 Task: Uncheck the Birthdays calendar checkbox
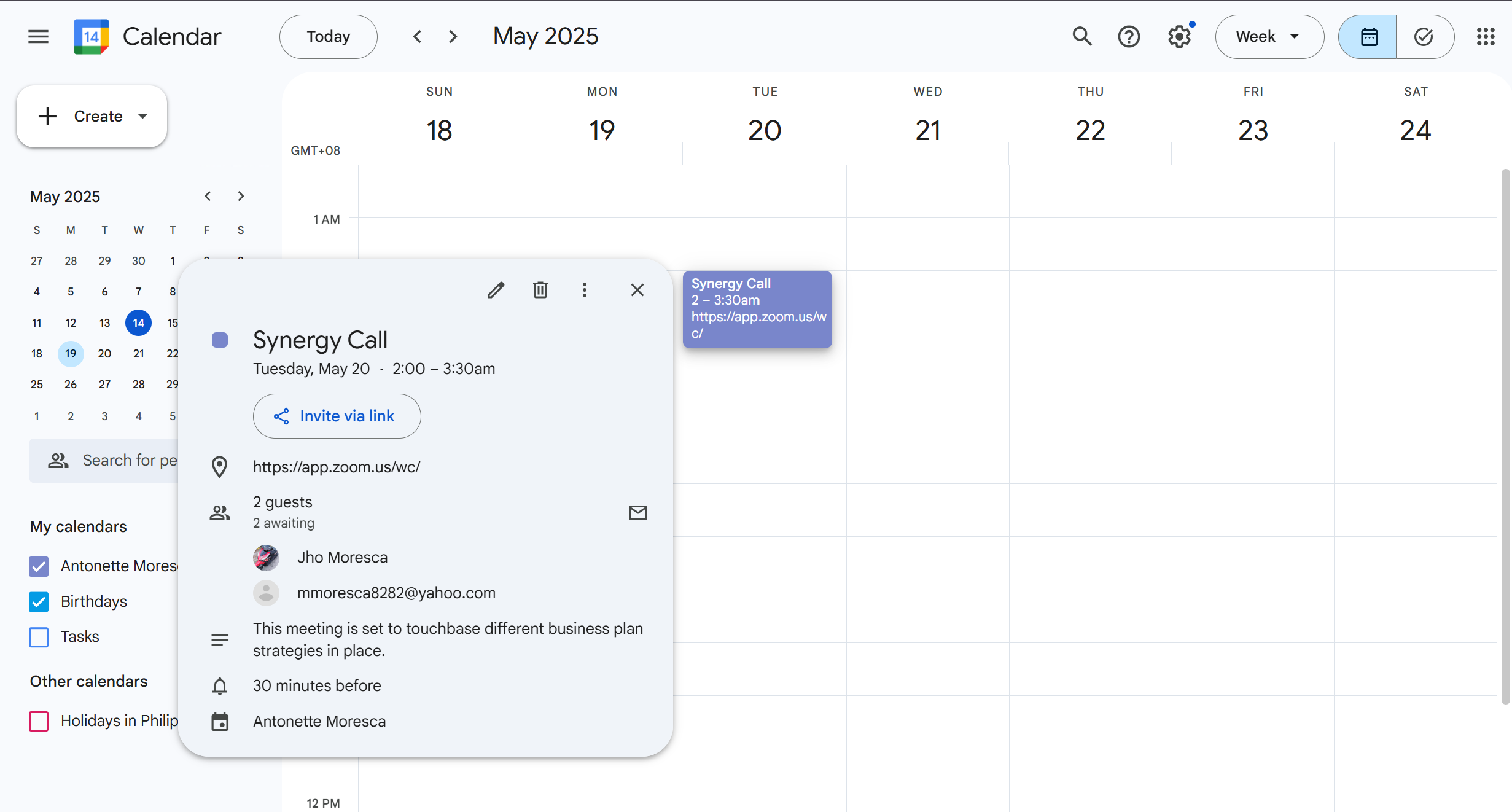39,601
